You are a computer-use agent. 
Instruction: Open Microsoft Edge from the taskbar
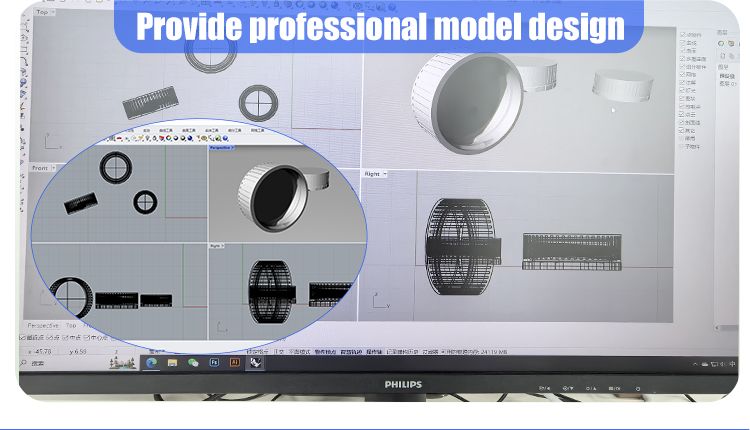(152, 363)
